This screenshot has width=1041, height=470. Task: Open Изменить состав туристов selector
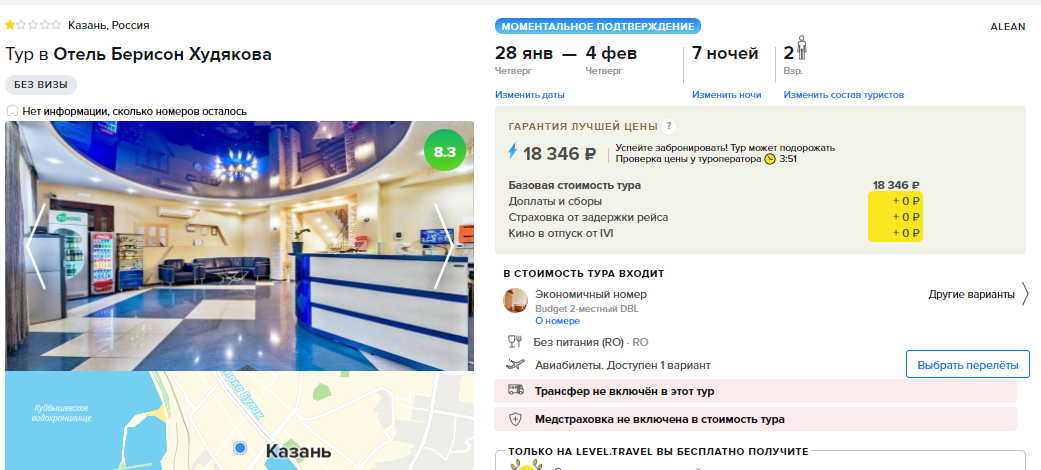coord(843,95)
